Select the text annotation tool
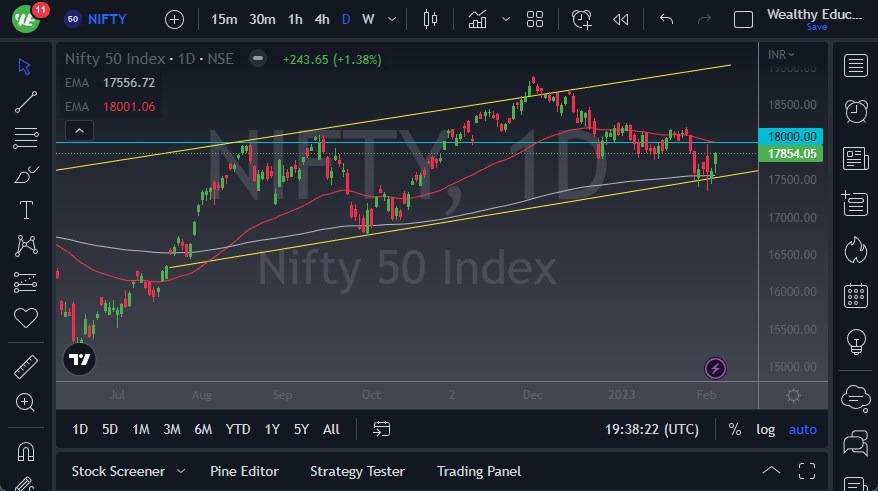The width and height of the screenshot is (878, 491). click(26, 209)
